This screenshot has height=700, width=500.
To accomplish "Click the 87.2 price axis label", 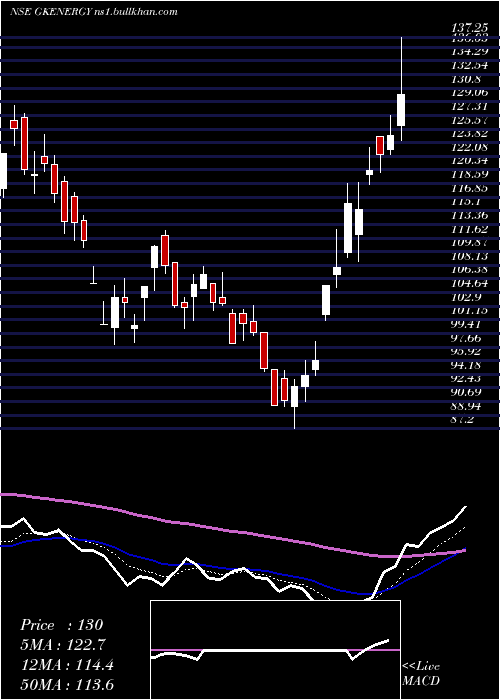I will [x=463, y=420].
